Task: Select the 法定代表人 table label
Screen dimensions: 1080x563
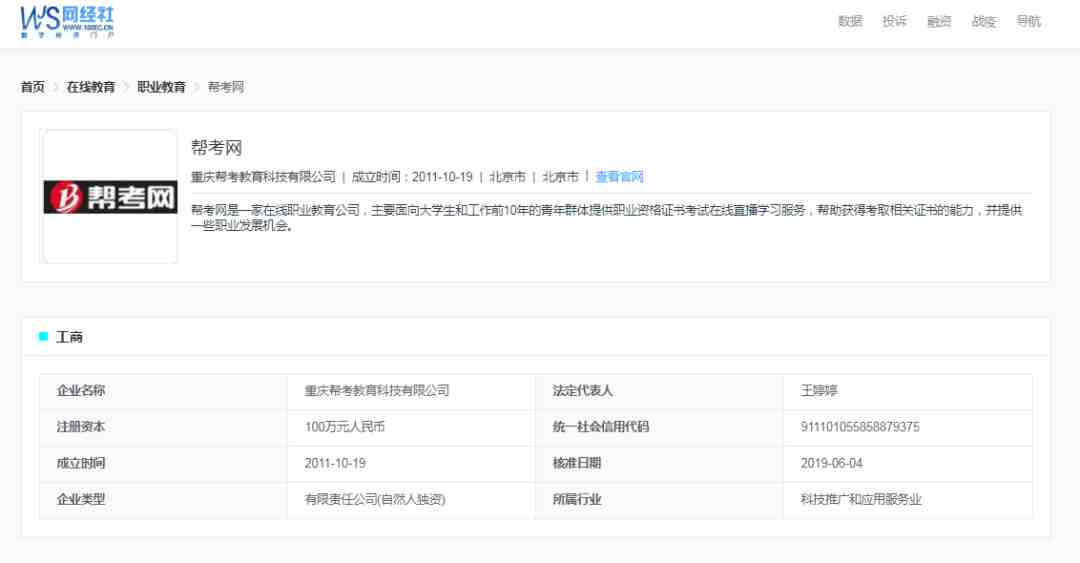Action: [x=583, y=391]
